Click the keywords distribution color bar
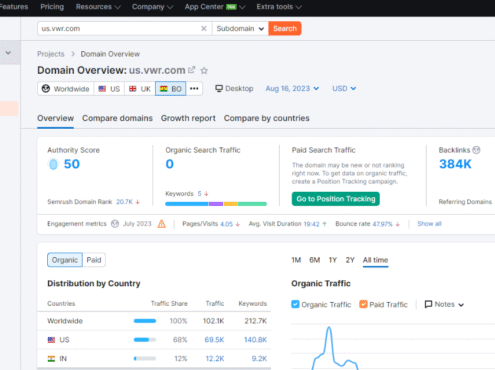This screenshot has width=495, height=370. point(216,204)
